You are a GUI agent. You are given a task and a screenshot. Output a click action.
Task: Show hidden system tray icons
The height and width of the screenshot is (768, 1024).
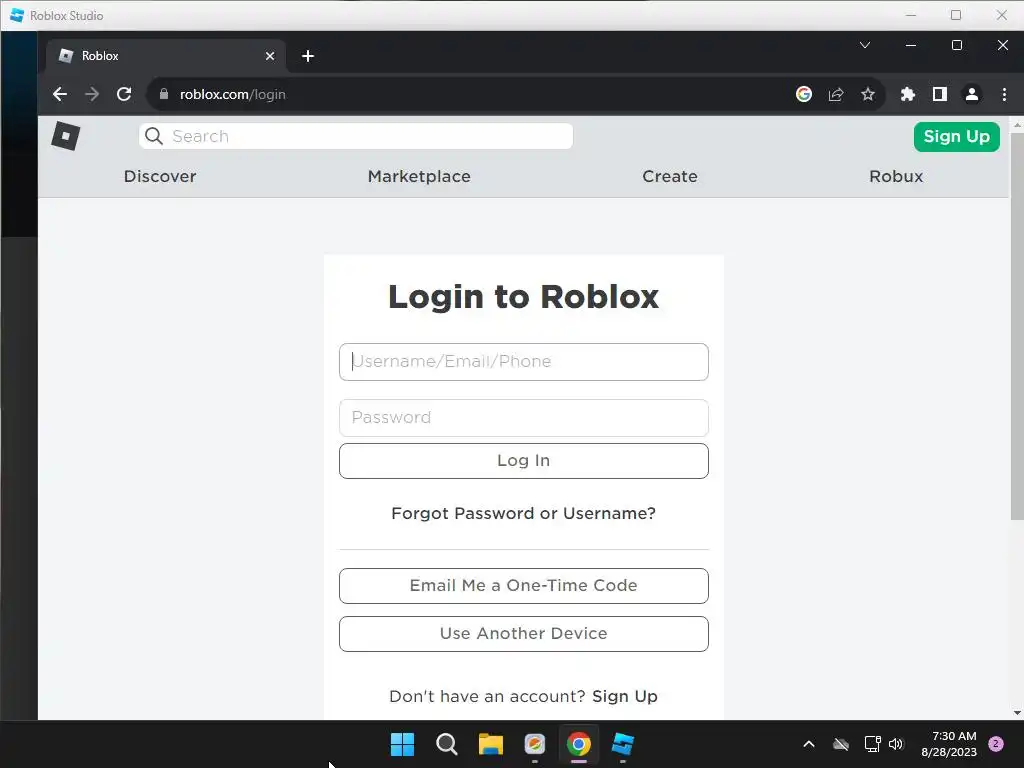[x=808, y=744]
